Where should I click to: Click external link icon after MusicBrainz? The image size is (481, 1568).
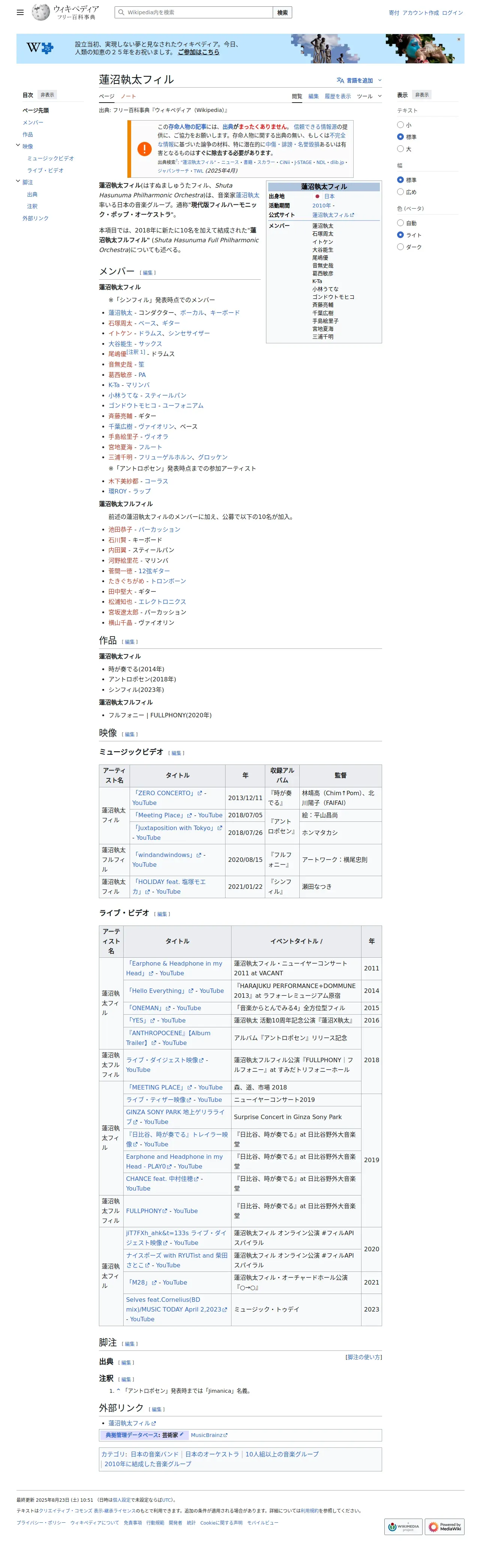point(225,1435)
